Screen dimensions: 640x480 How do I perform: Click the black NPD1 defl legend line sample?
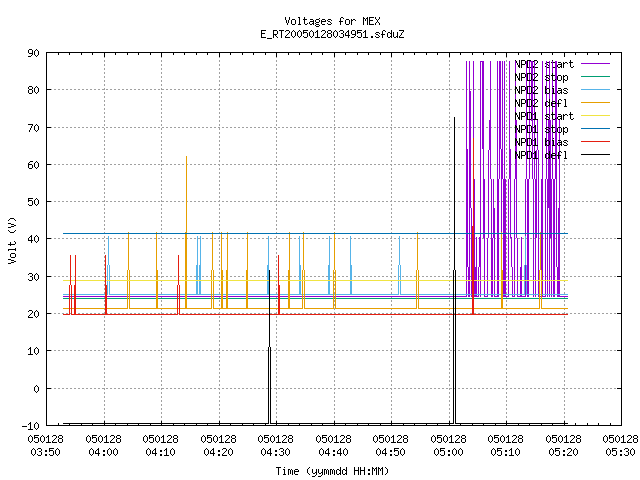click(x=595, y=155)
